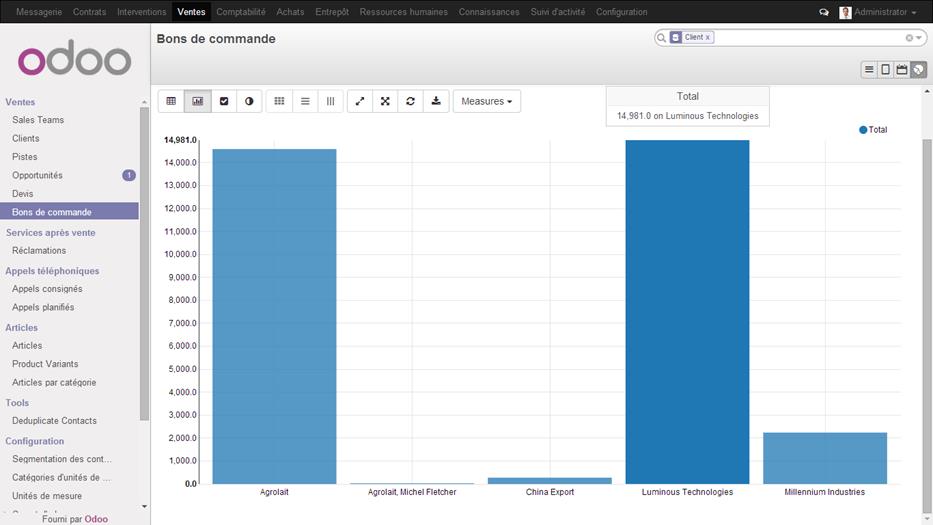Screen dimensions: 933x525
Task: Open the Connaissances menu
Action: 489,12
